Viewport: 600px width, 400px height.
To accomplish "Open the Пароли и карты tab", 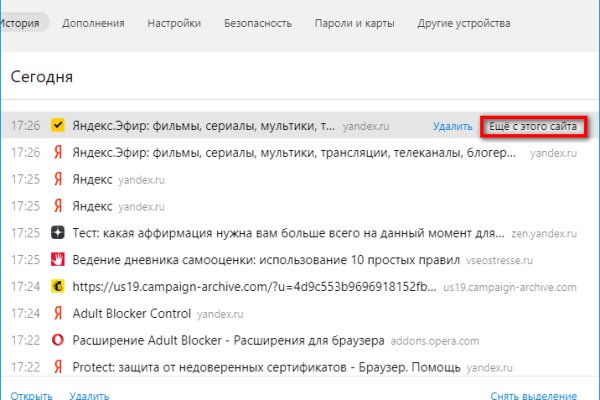I will (x=356, y=23).
